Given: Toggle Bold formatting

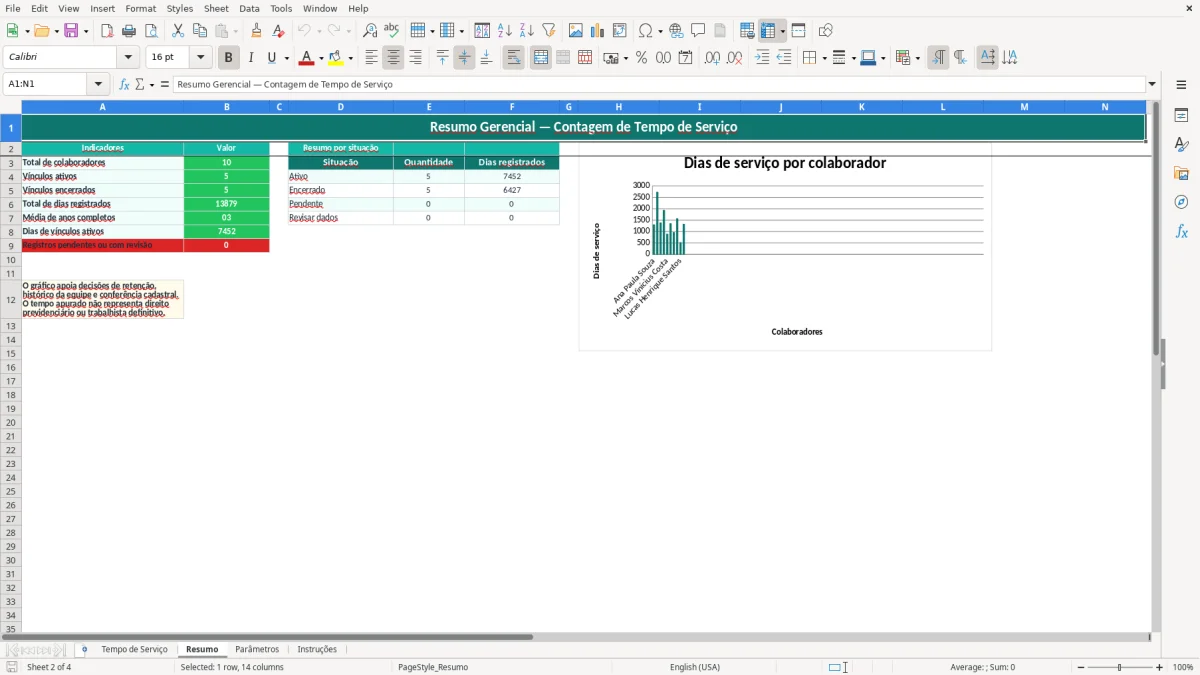Looking at the screenshot, I should (229, 58).
